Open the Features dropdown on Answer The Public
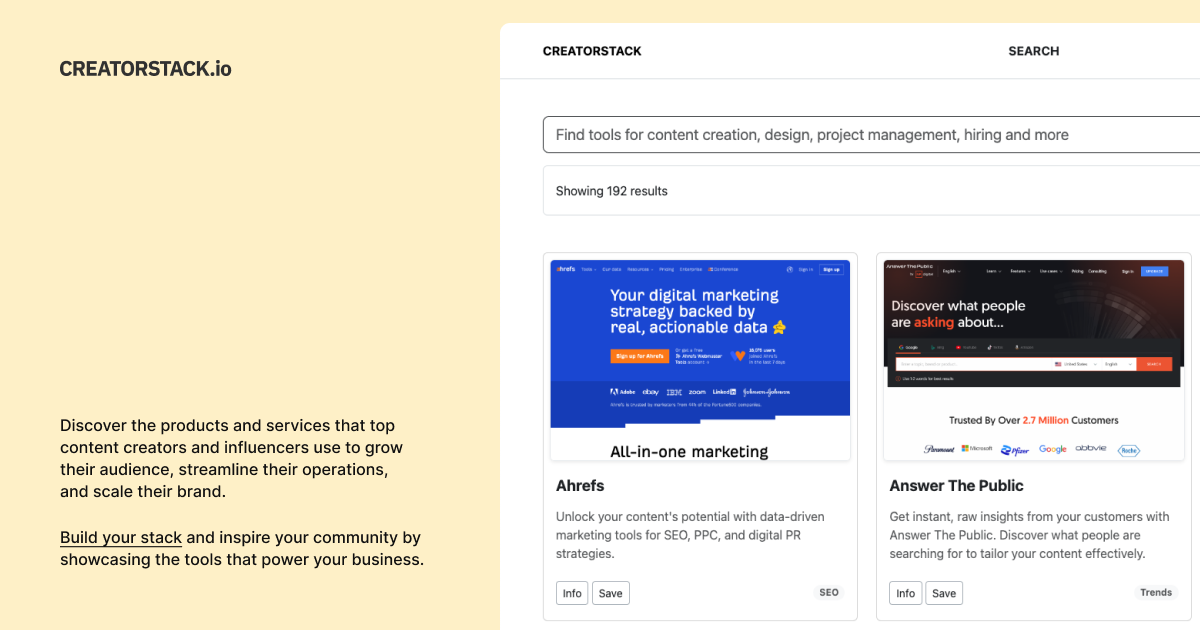This screenshot has height=630, width=1200. coord(1021,271)
